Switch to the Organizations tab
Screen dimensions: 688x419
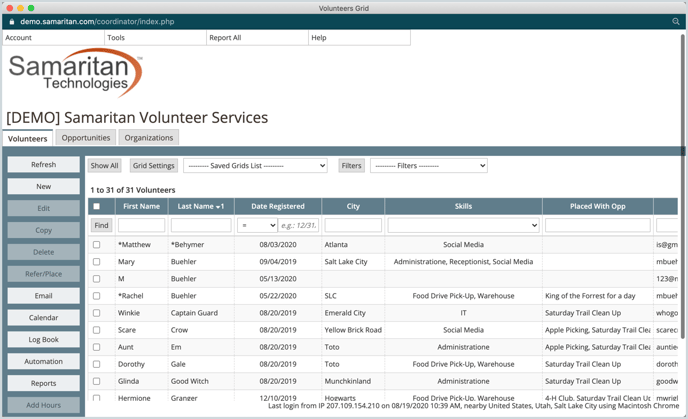click(x=149, y=138)
